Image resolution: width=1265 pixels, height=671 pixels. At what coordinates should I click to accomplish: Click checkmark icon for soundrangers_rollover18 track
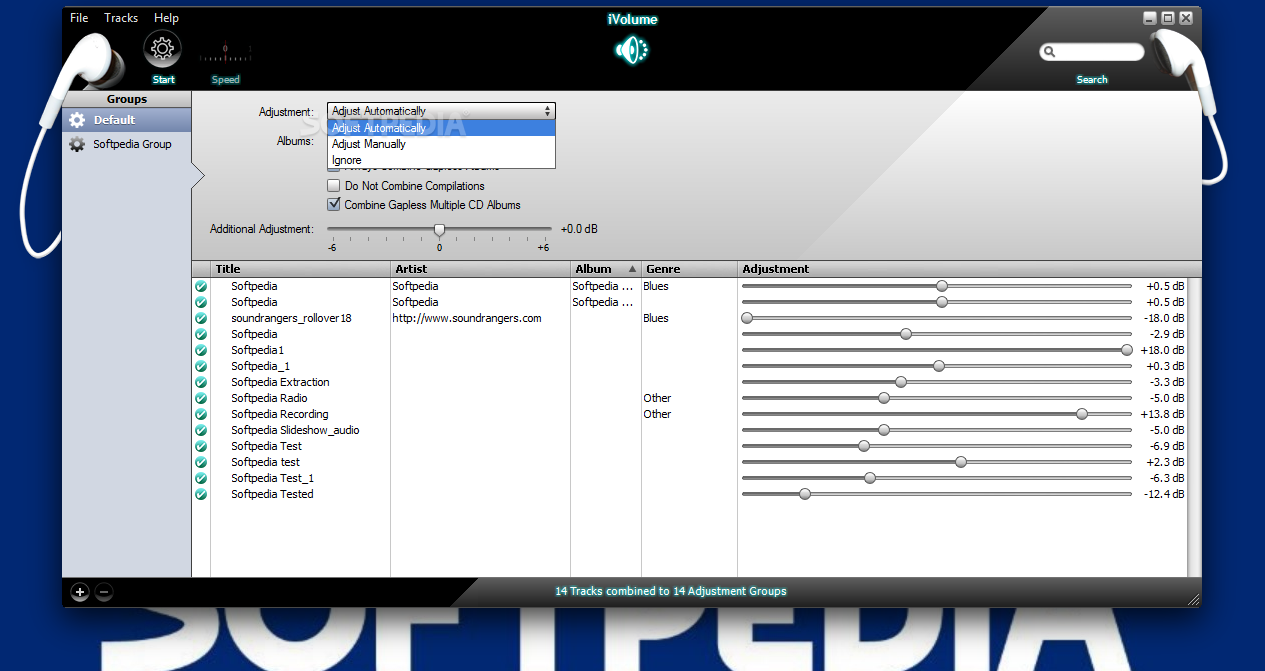pyautogui.click(x=201, y=318)
